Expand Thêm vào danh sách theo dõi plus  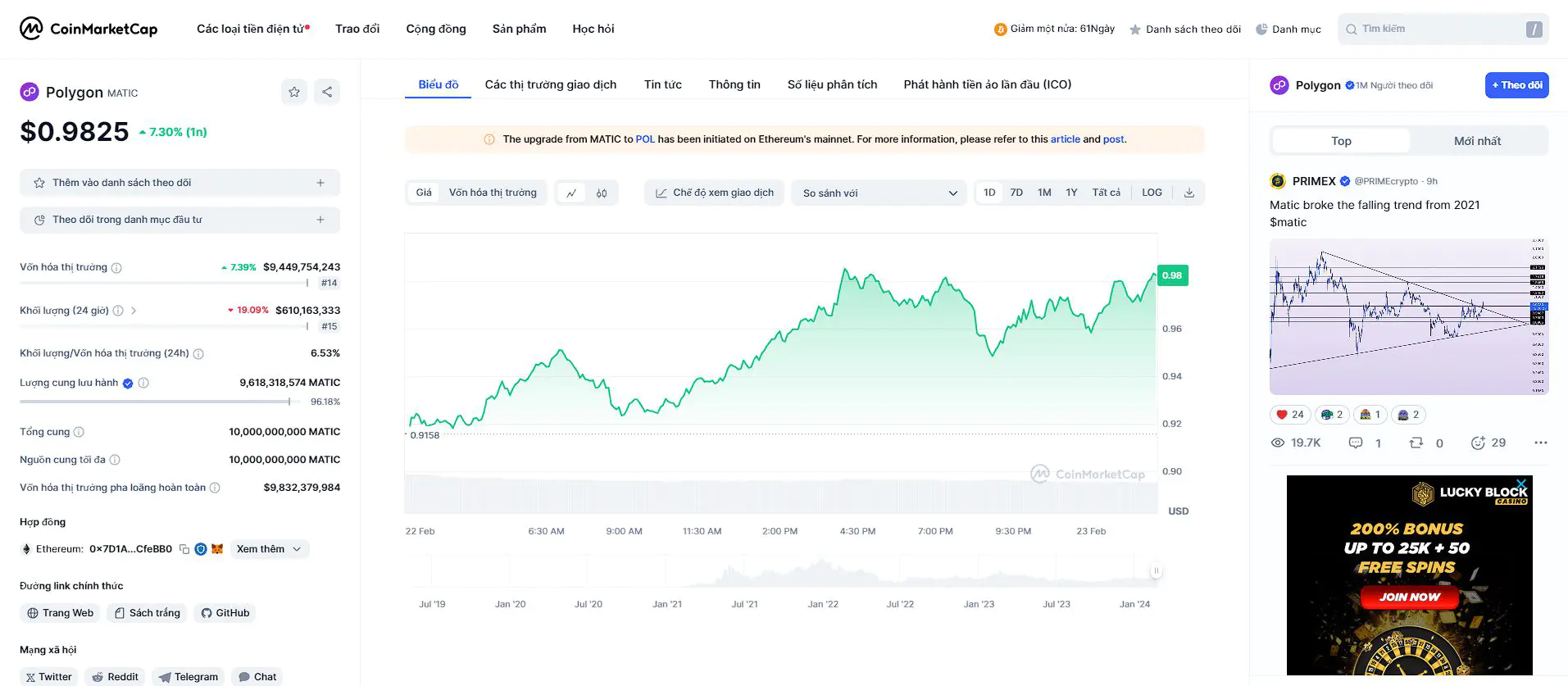tap(320, 183)
